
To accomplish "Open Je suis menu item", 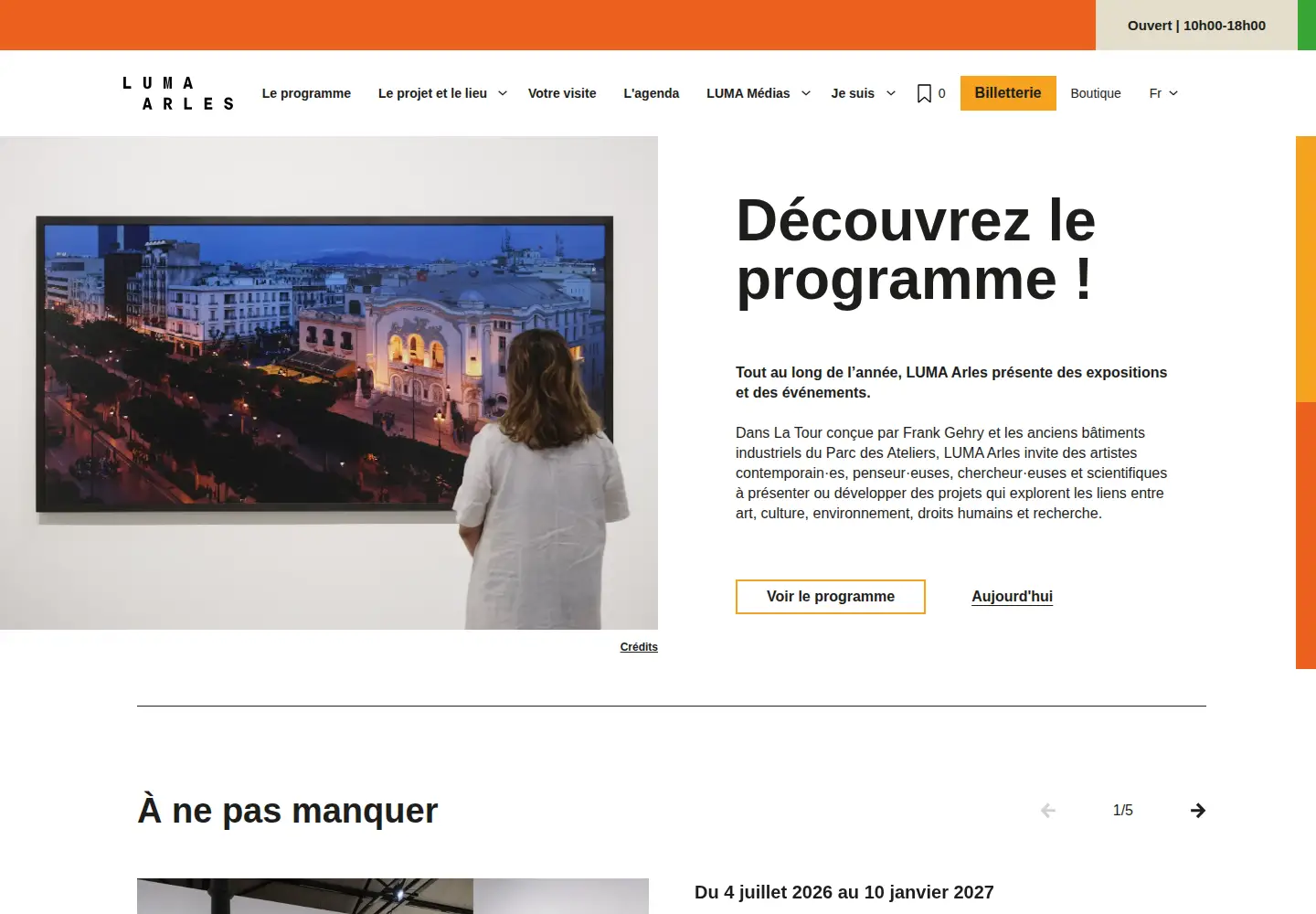I will pos(853,93).
